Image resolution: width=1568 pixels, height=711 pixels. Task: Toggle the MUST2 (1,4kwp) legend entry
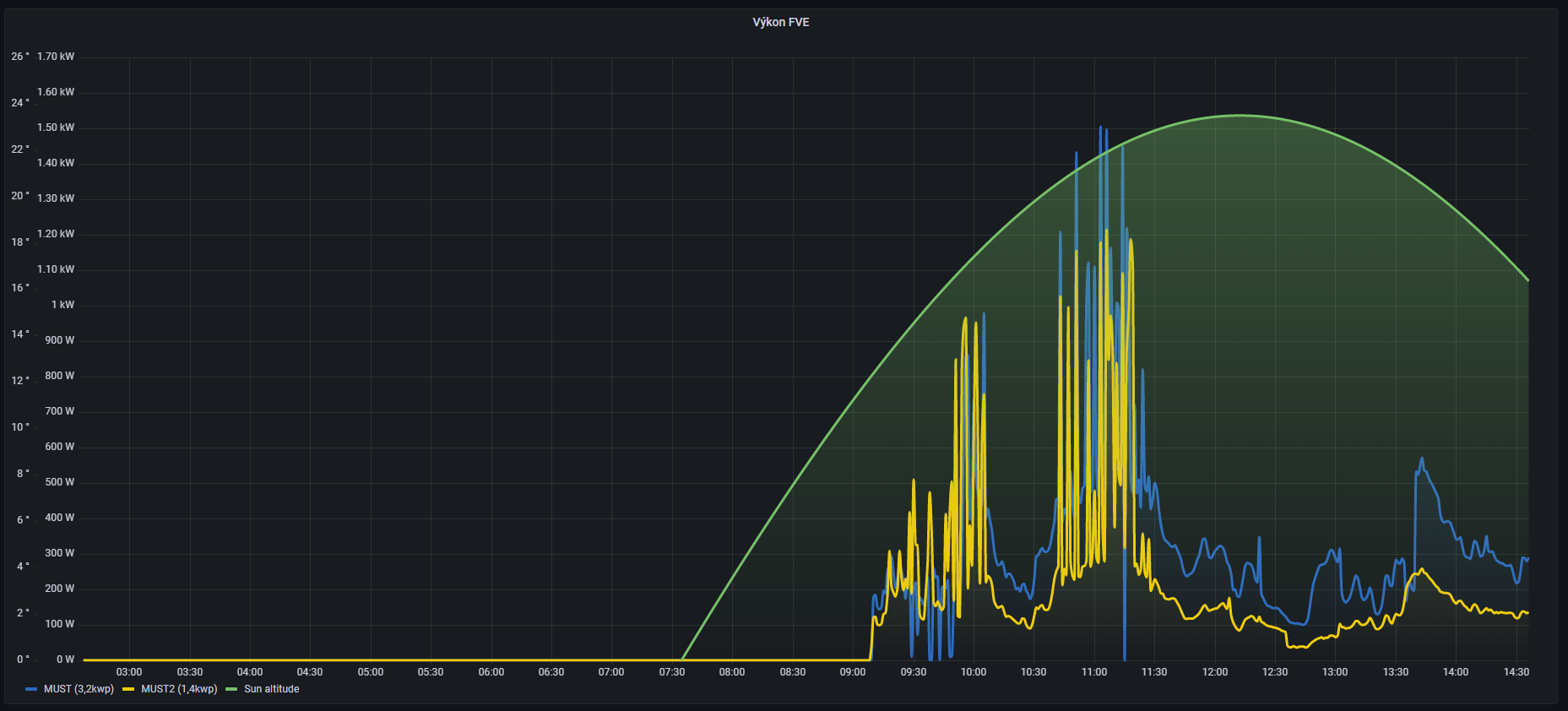point(179,689)
